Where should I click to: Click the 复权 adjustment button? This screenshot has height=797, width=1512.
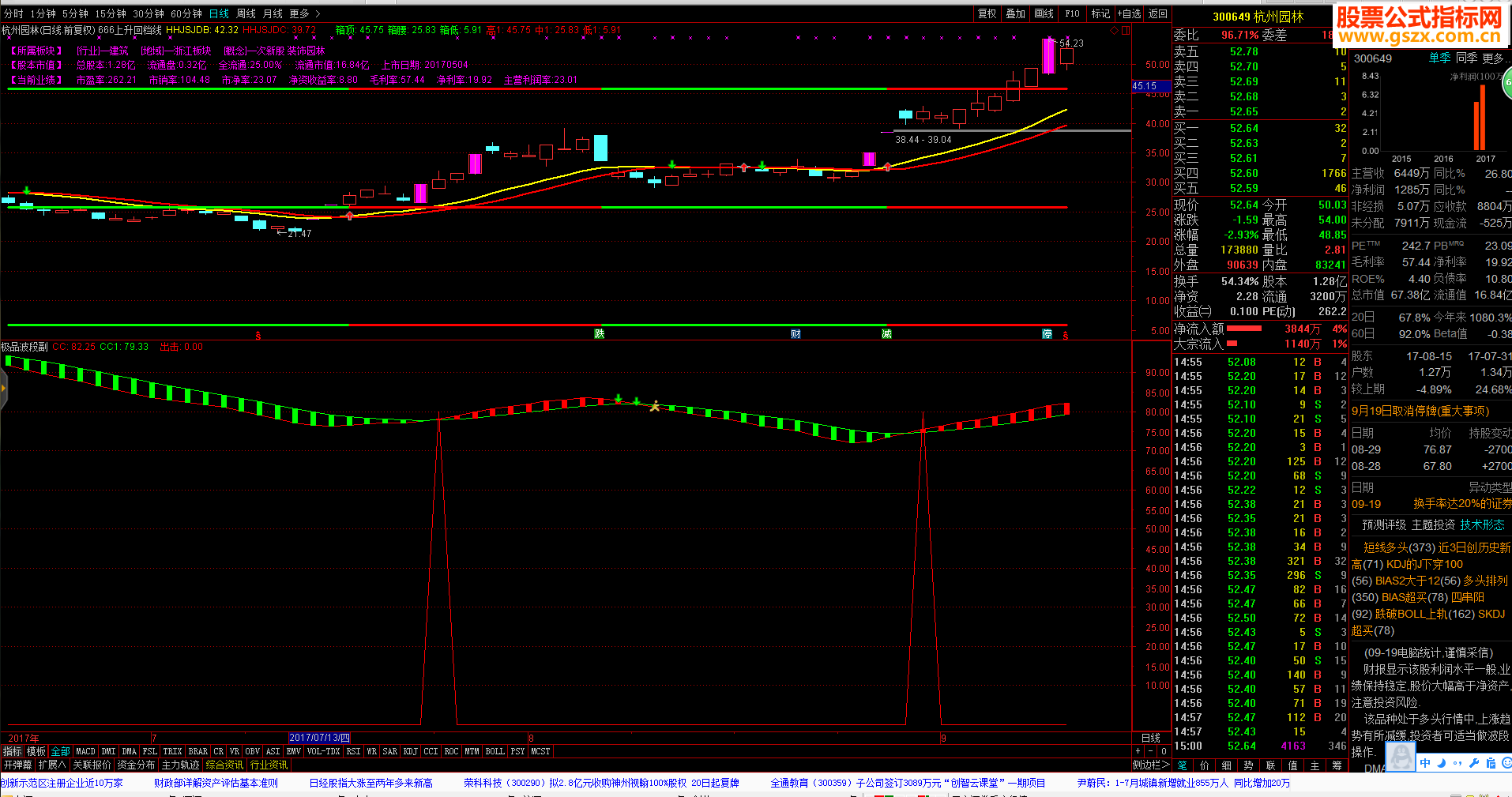pyautogui.click(x=987, y=13)
